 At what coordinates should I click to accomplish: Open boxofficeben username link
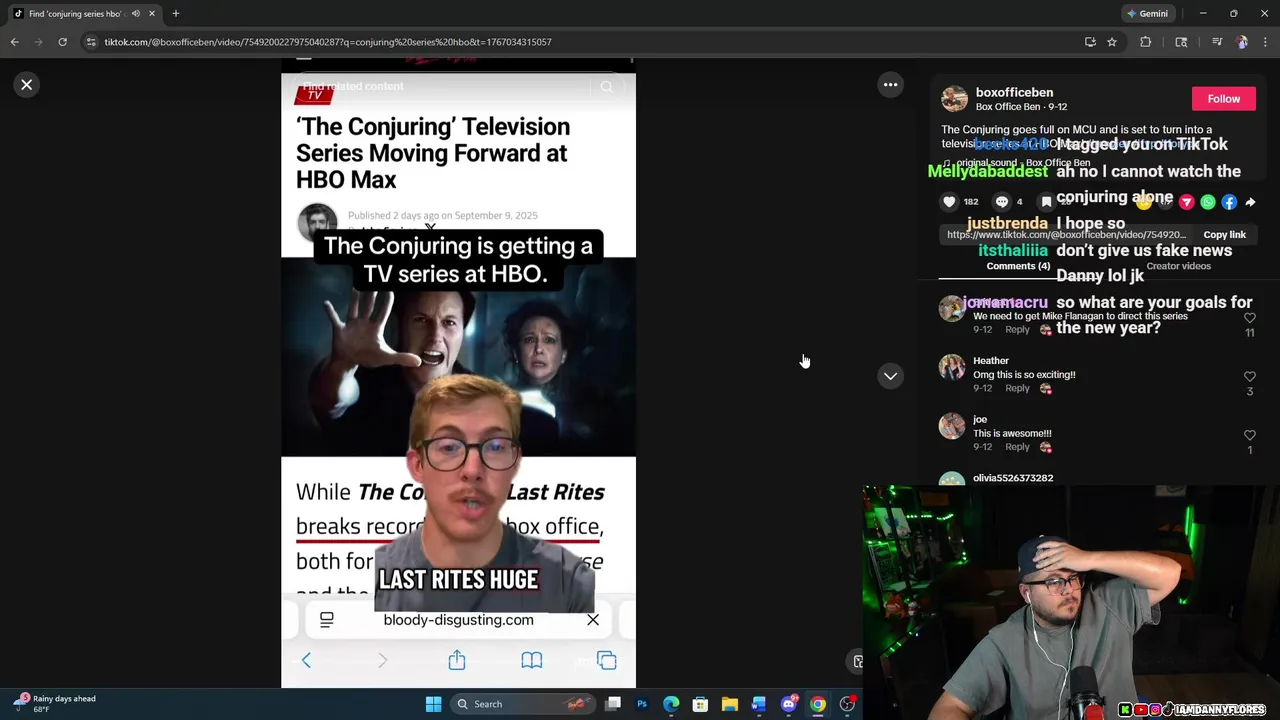point(1014,92)
